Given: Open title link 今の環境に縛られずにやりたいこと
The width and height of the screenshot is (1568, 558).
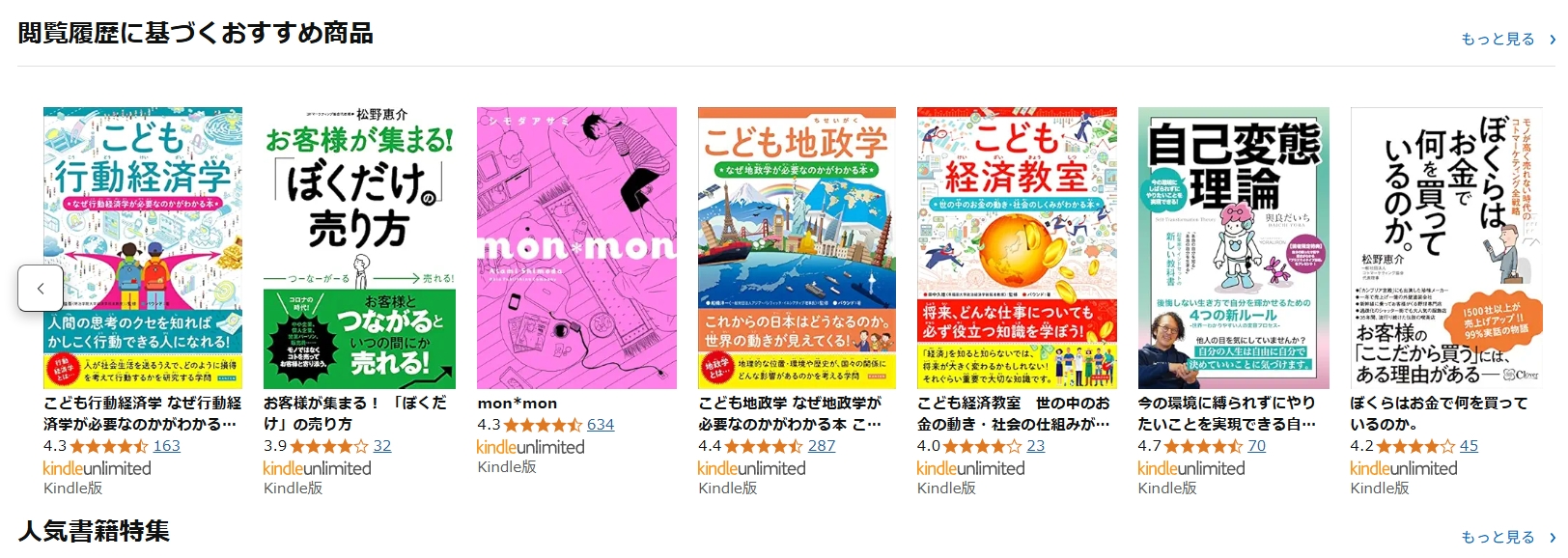Looking at the screenshot, I should coord(1227,413).
